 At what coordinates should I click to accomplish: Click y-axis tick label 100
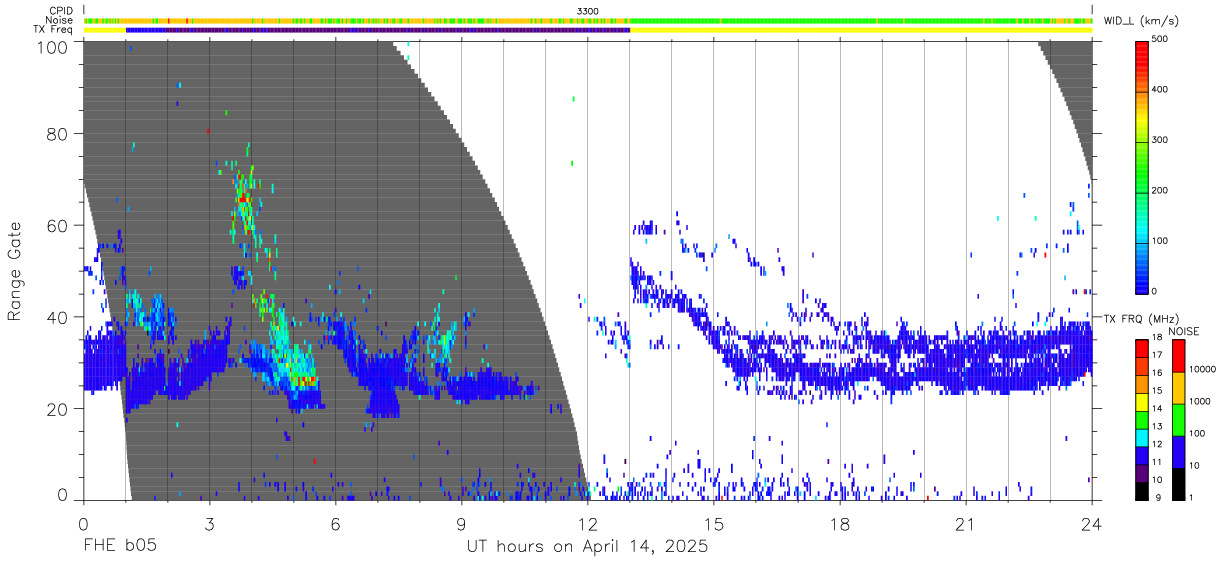[x=54, y=46]
